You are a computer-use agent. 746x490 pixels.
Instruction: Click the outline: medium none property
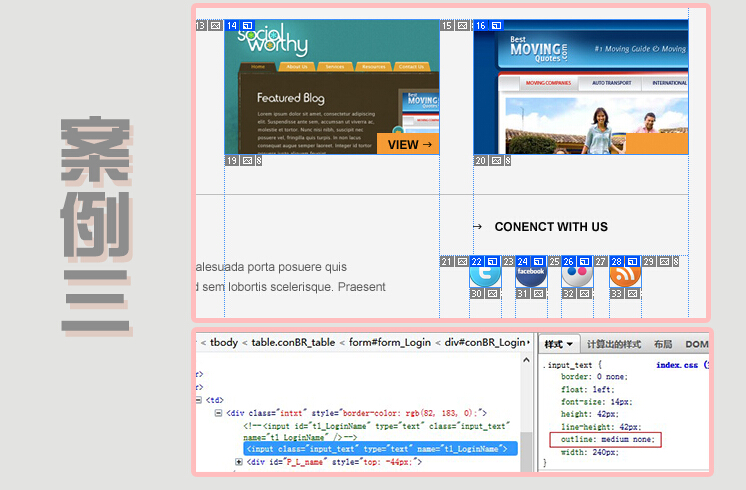click(x=604, y=440)
